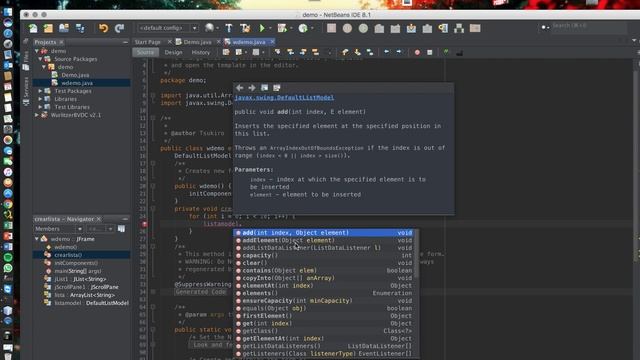Switch to the Start Page tab
The height and width of the screenshot is (360, 640).
coord(147,42)
